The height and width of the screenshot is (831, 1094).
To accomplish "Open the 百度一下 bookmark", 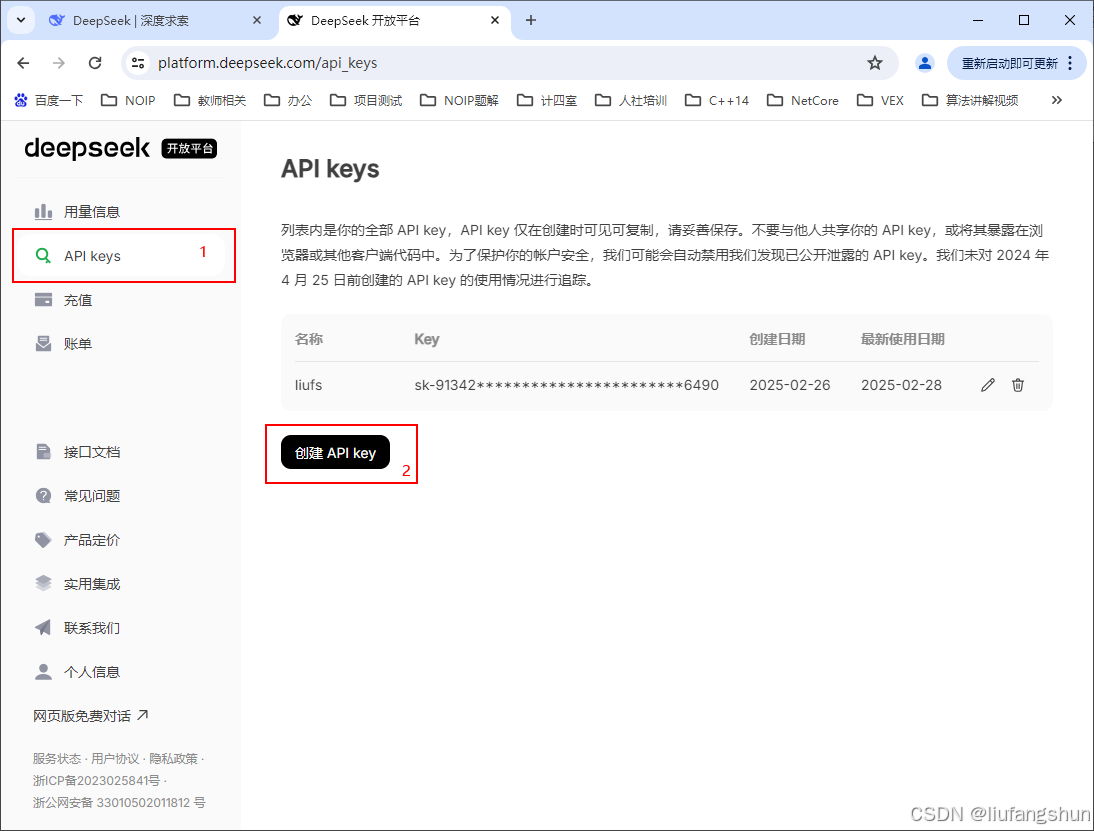I will tap(48, 100).
